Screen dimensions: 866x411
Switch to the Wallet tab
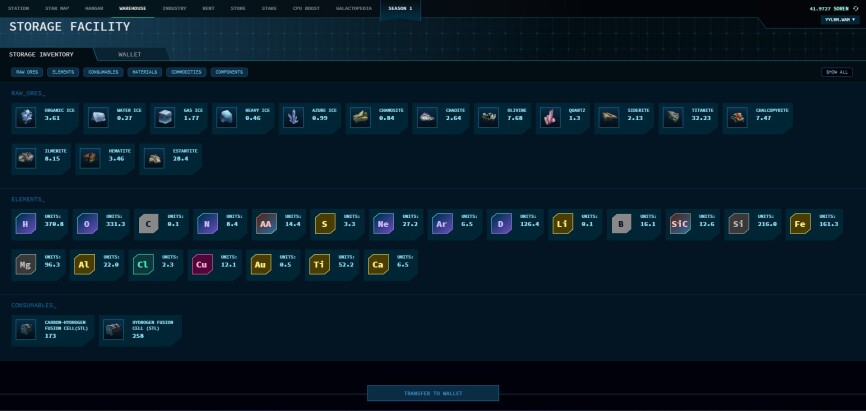click(x=130, y=55)
